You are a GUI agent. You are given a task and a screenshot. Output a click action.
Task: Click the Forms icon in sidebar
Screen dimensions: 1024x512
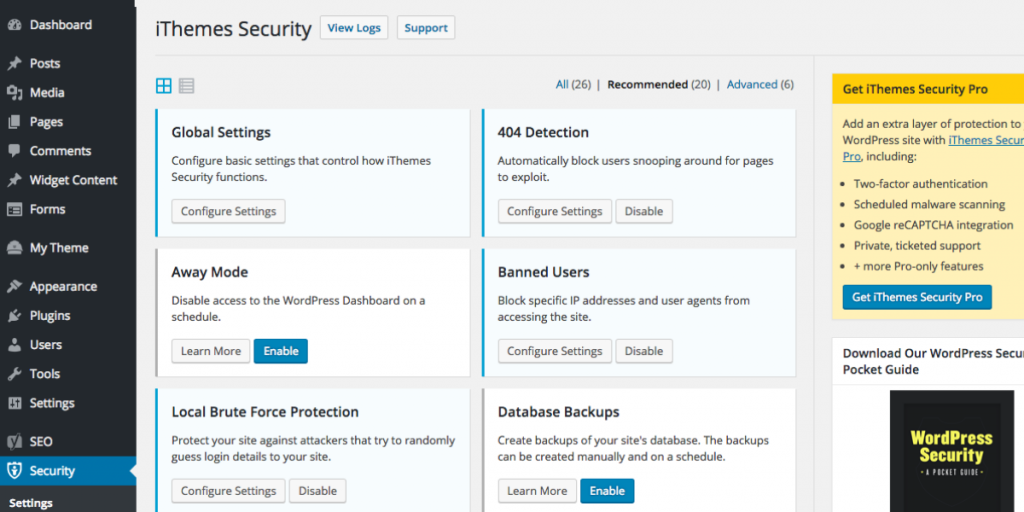14,210
